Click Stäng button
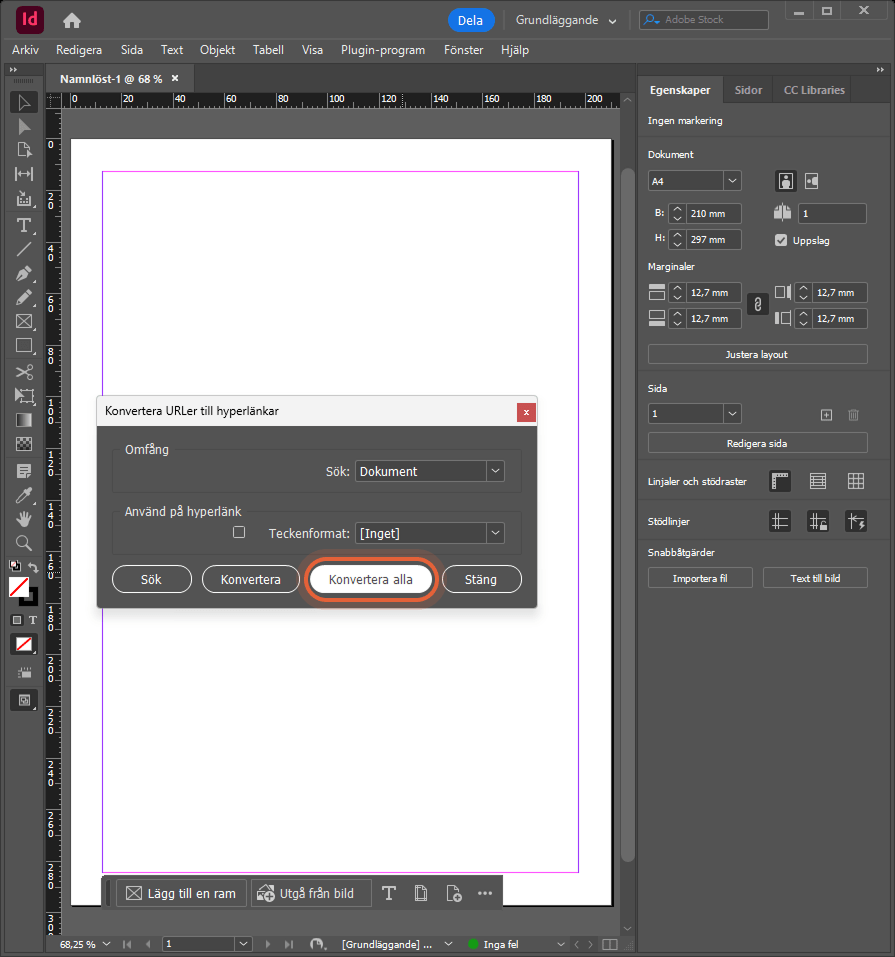895x957 pixels. point(481,579)
